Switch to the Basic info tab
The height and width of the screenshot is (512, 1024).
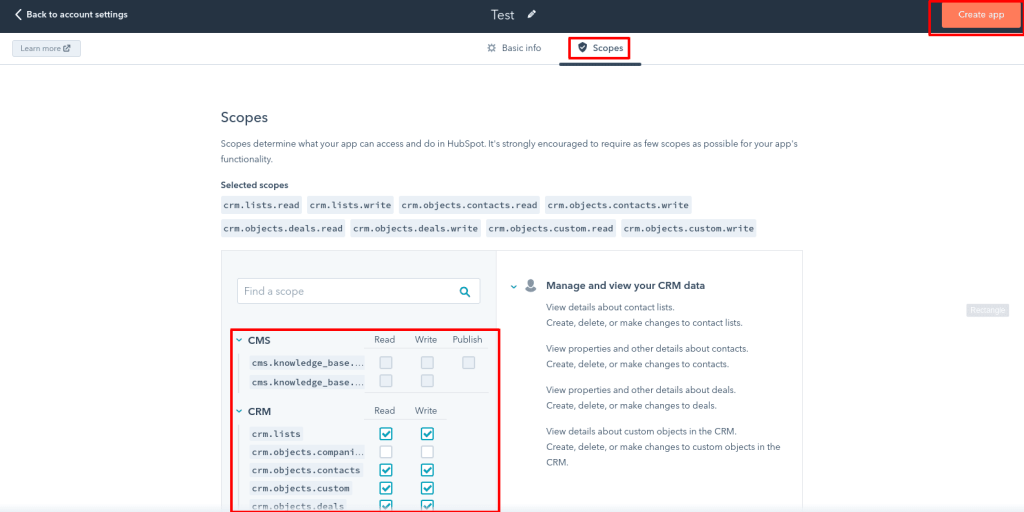pyautogui.click(x=513, y=48)
